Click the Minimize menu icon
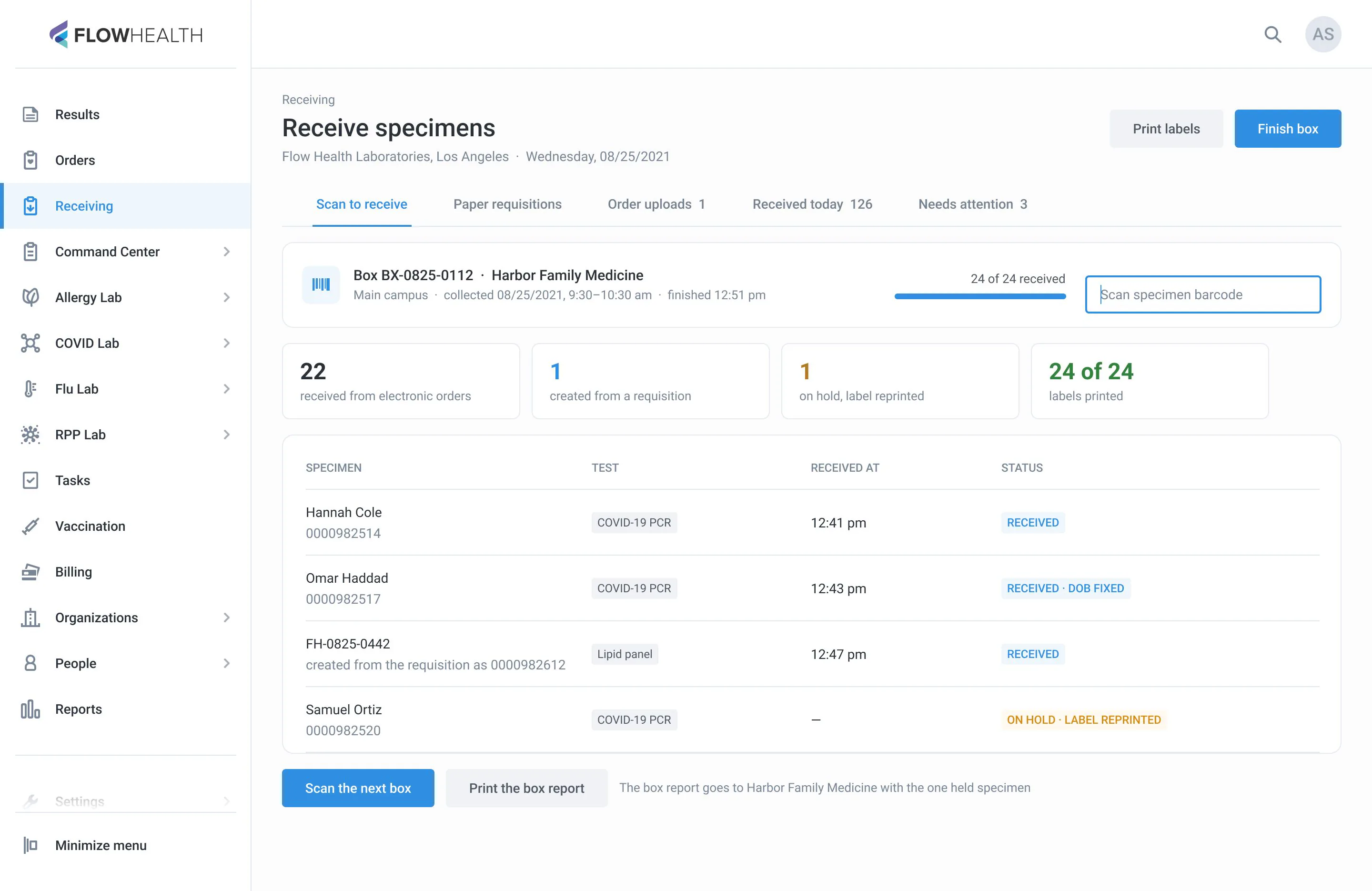 [x=30, y=845]
